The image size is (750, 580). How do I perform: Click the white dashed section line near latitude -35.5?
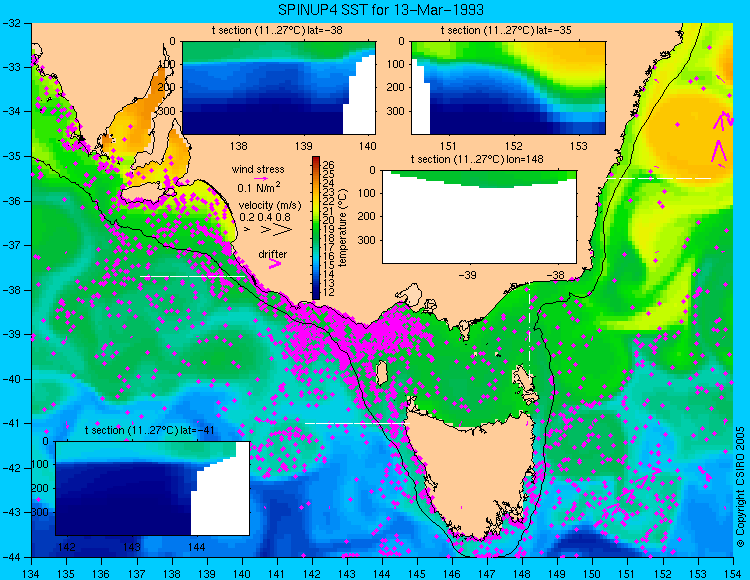pos(659,178)
